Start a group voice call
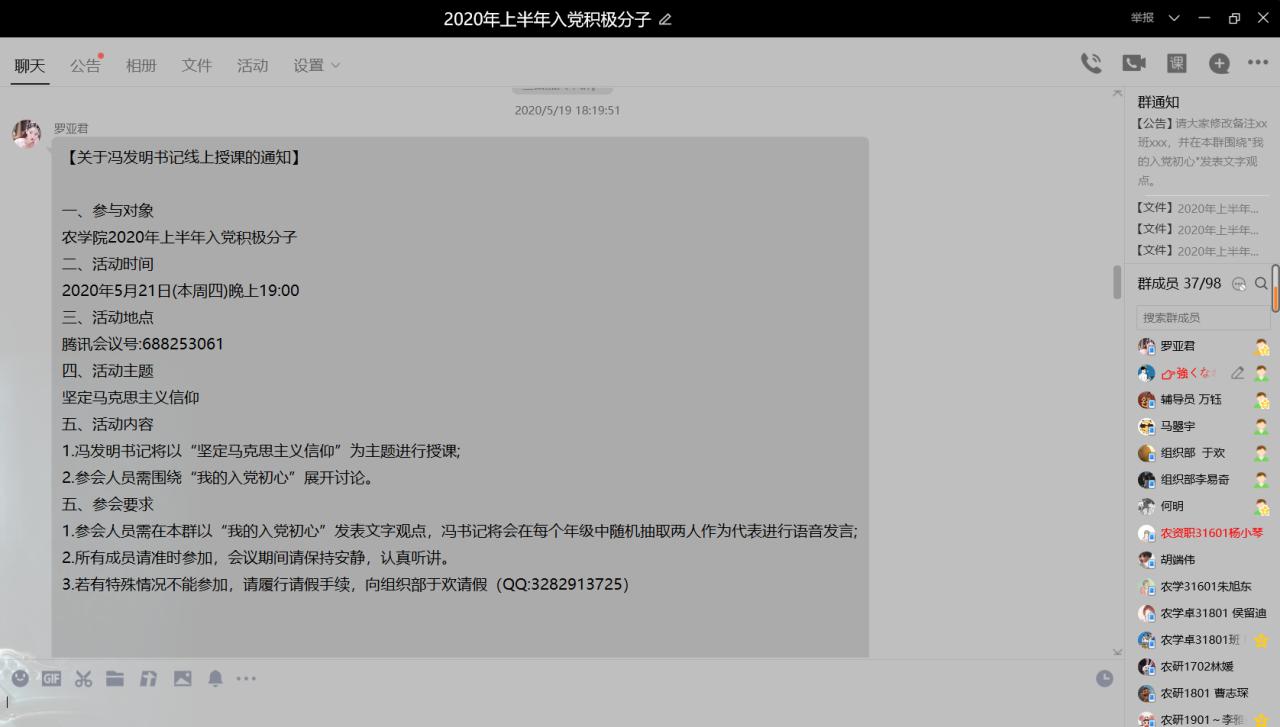 point(1090,62)
